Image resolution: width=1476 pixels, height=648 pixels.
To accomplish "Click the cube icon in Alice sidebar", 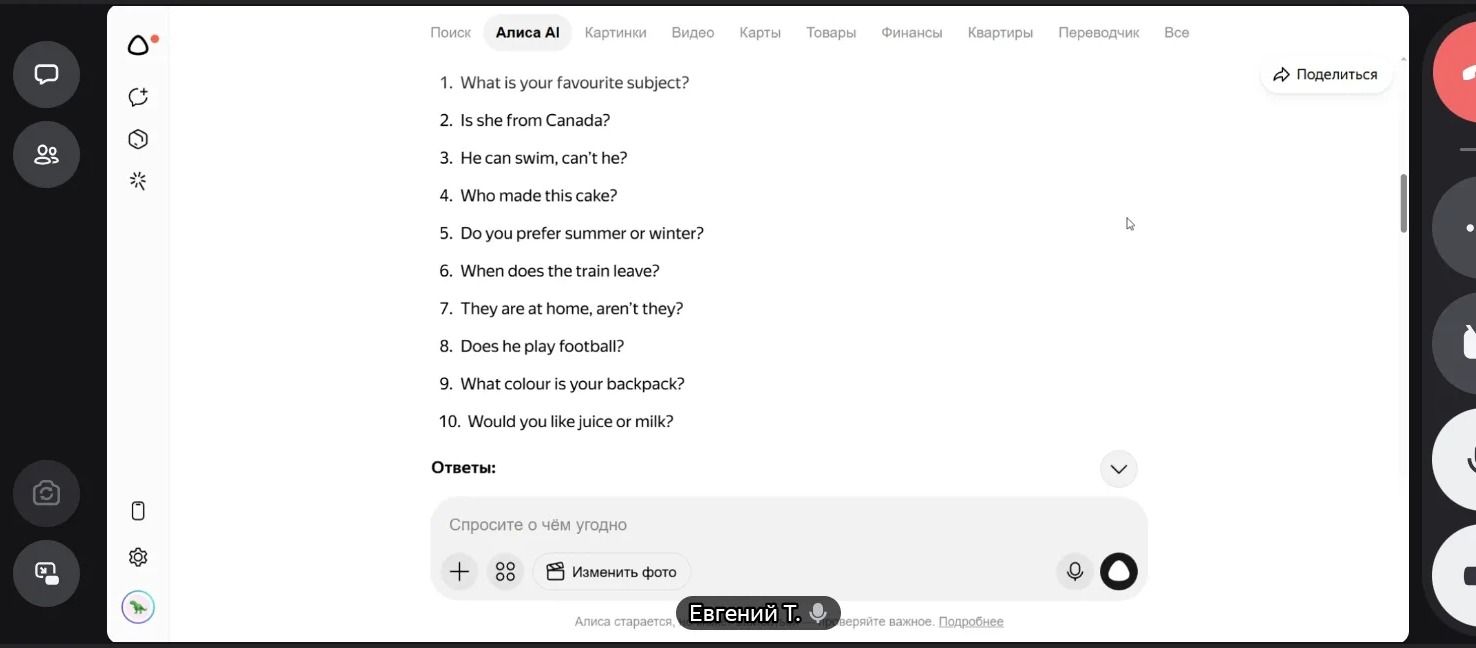I will 138,139.
